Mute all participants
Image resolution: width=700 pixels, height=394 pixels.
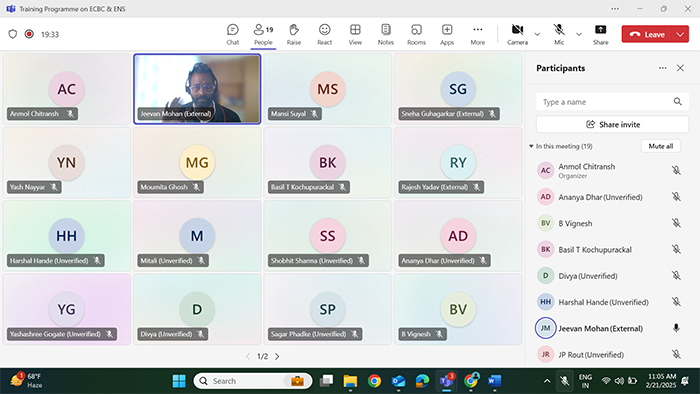[x=661, y=146]
